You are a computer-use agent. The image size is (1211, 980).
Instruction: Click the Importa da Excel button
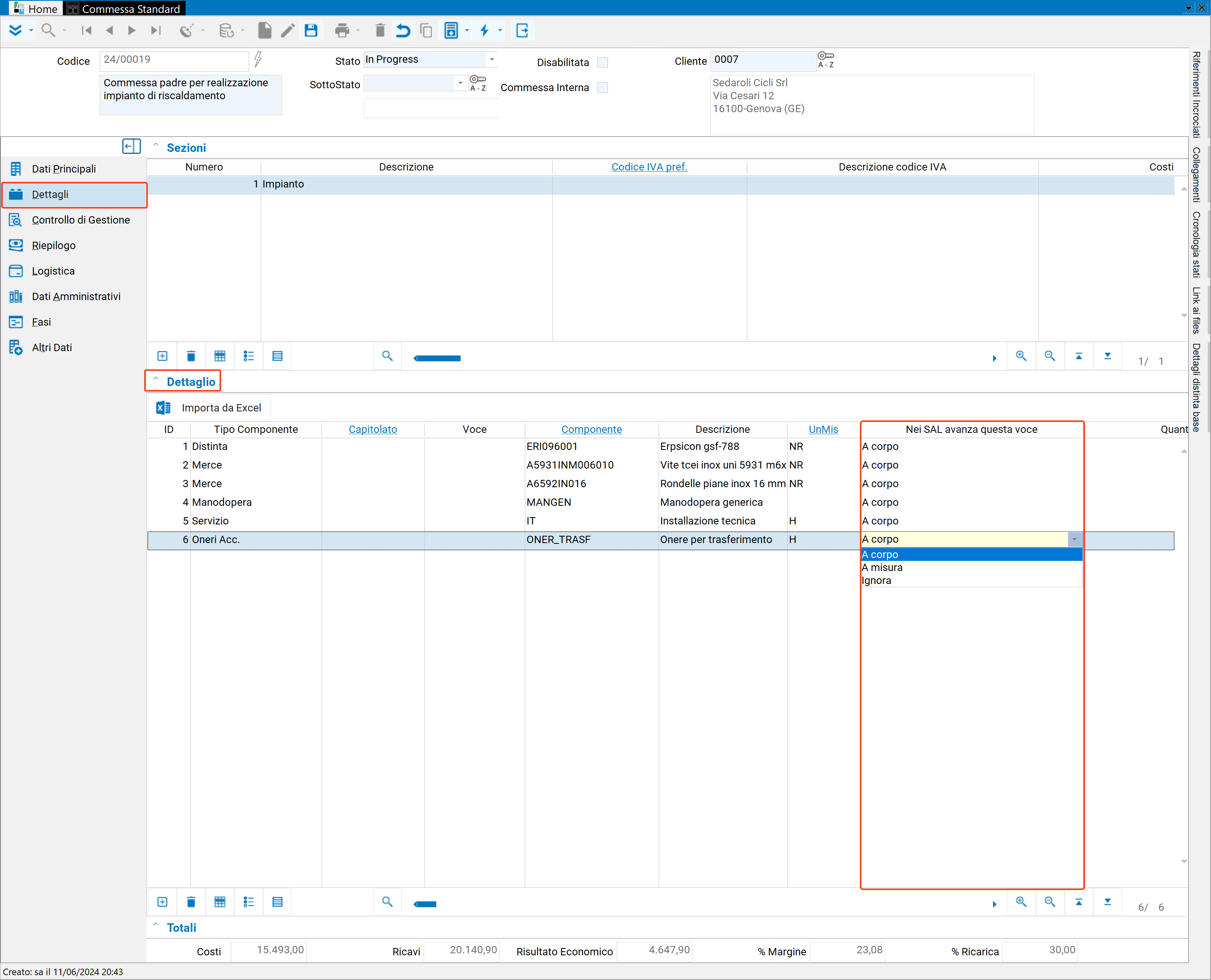(209, 407)
